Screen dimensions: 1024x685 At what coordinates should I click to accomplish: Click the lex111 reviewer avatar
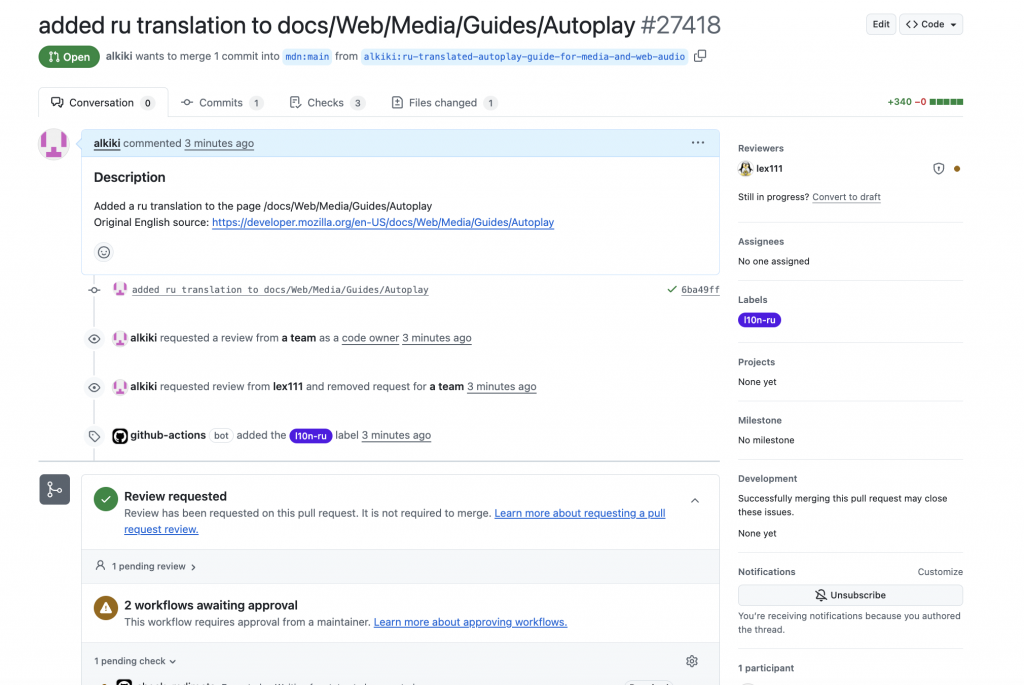pyautogui.click(x=745, y=169)
